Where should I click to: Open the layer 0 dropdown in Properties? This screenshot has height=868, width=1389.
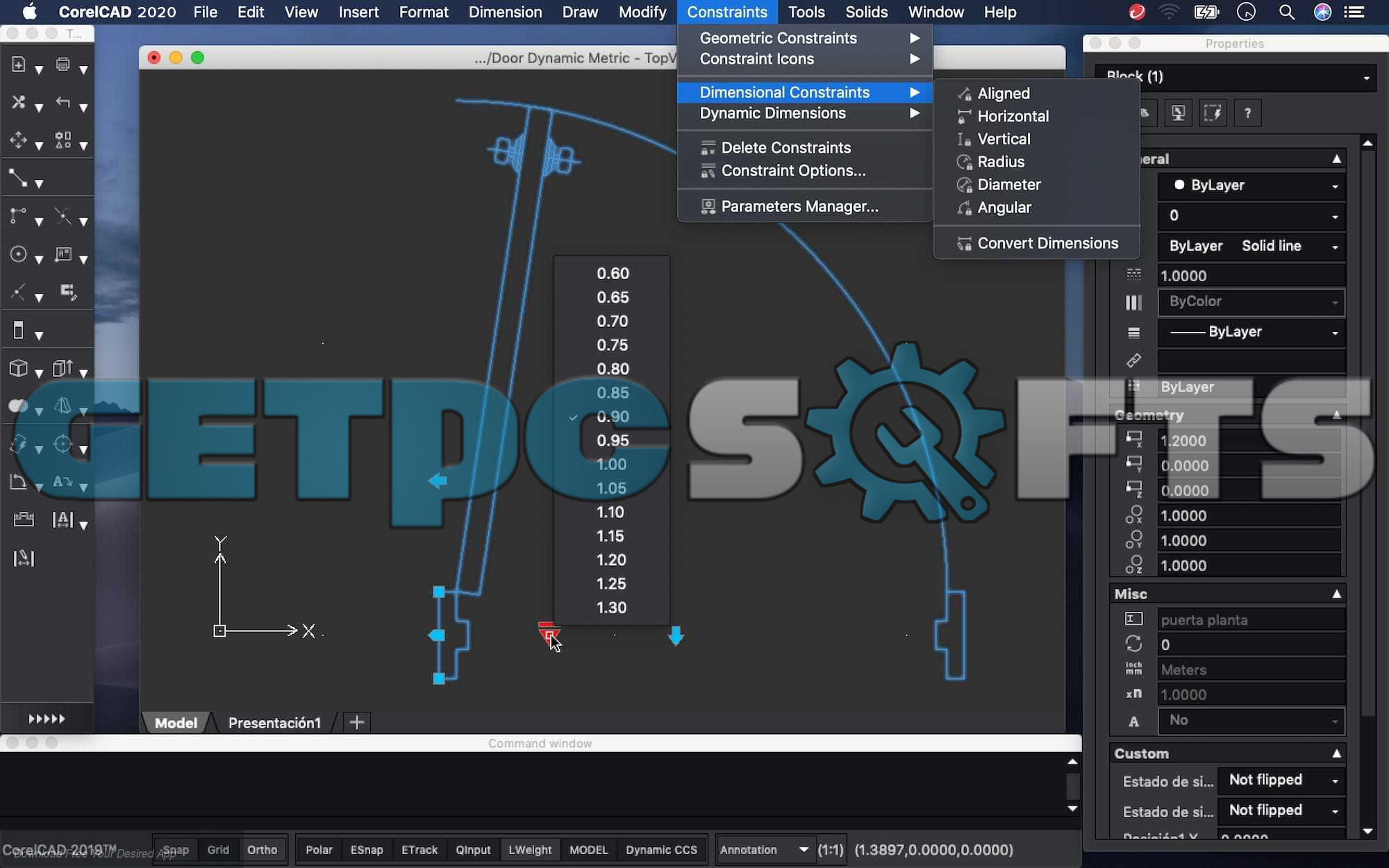click(x=1251, y=216)
